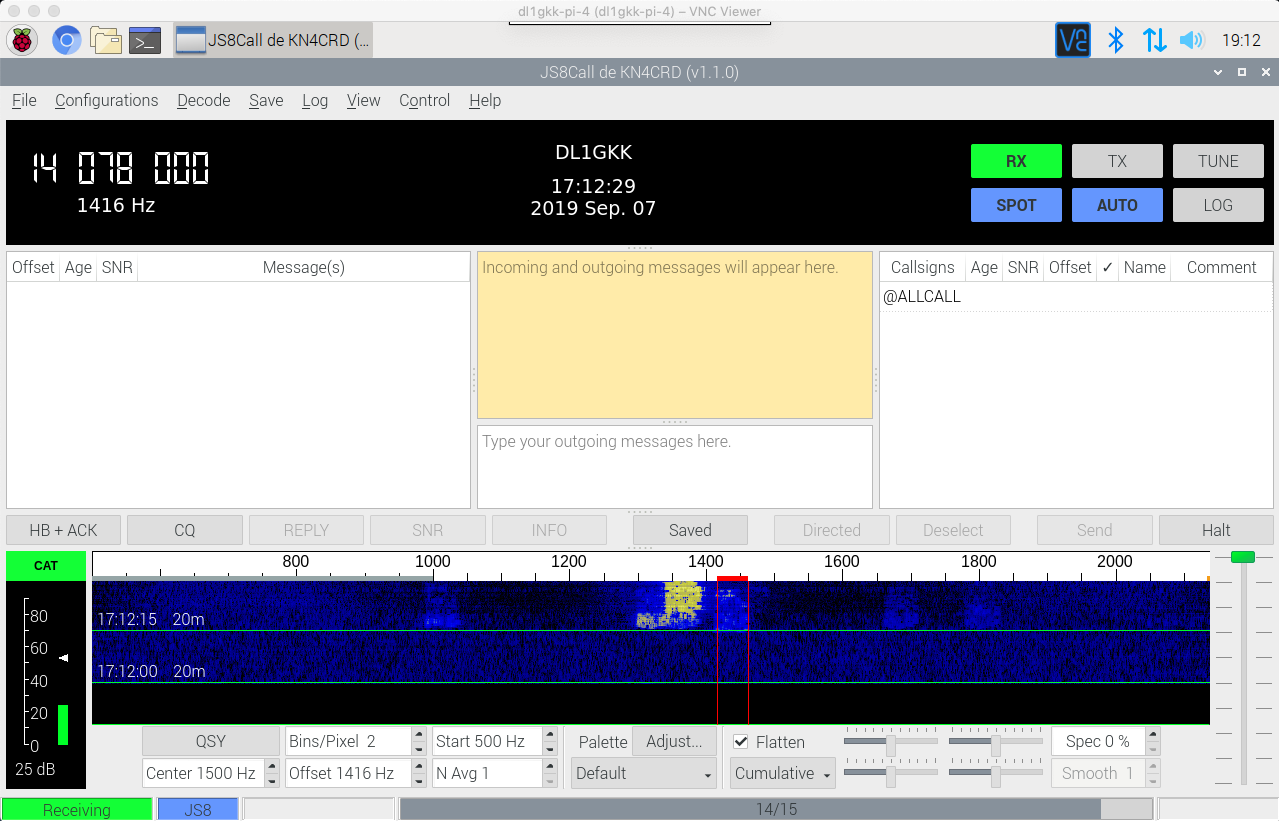Toggle the blue SPOT button
The height and width of the screenshot is (821, 1279).
coord(1016,205)
